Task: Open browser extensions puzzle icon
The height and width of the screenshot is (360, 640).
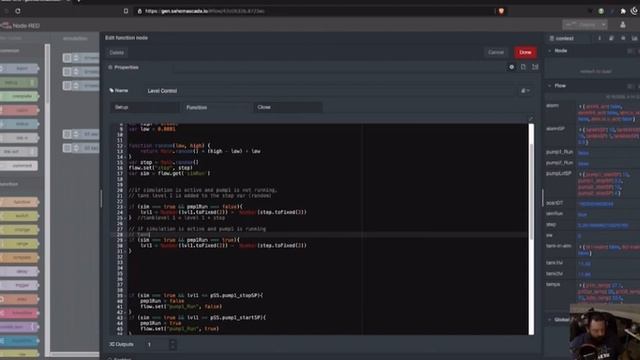Action: [x=623, y=11]
